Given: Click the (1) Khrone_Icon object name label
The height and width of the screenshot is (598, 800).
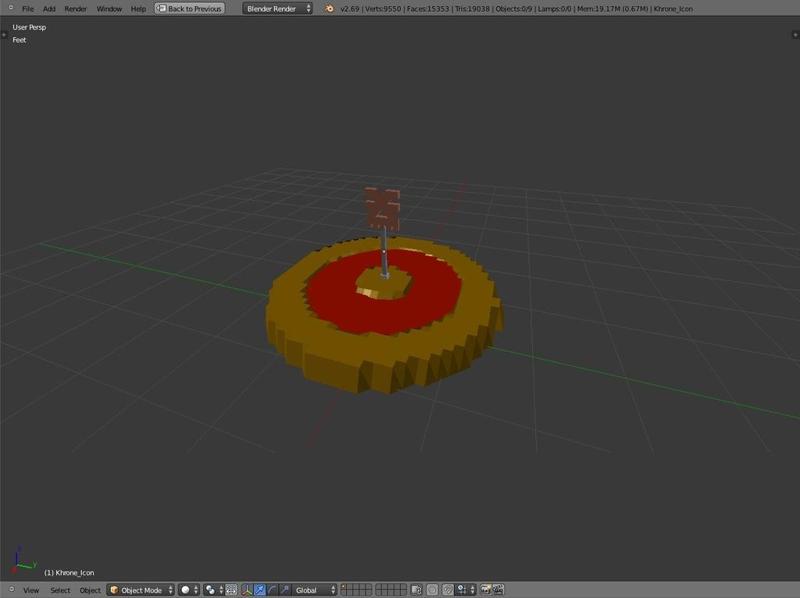Looking at the screenshot, I should (x=69, y=572).
